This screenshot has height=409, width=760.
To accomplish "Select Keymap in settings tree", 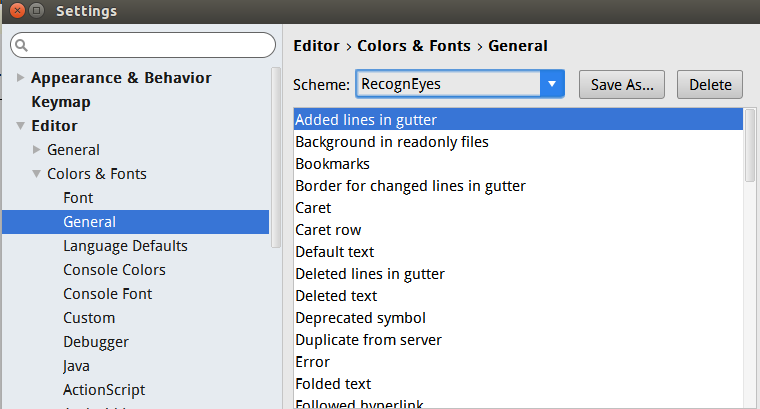I will tap(61, 102).
